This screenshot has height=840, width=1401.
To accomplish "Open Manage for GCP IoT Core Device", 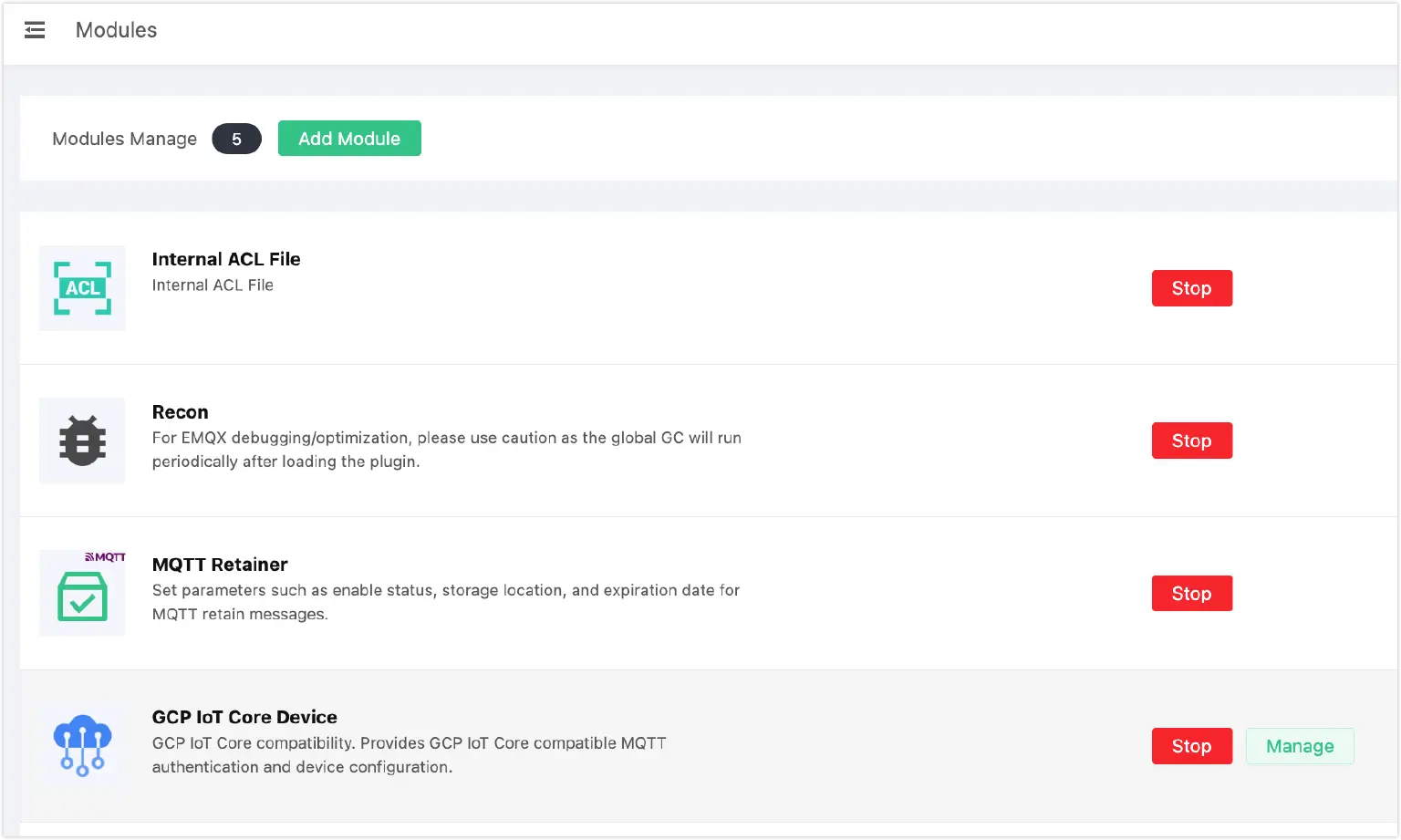I will coord(1299,746).
